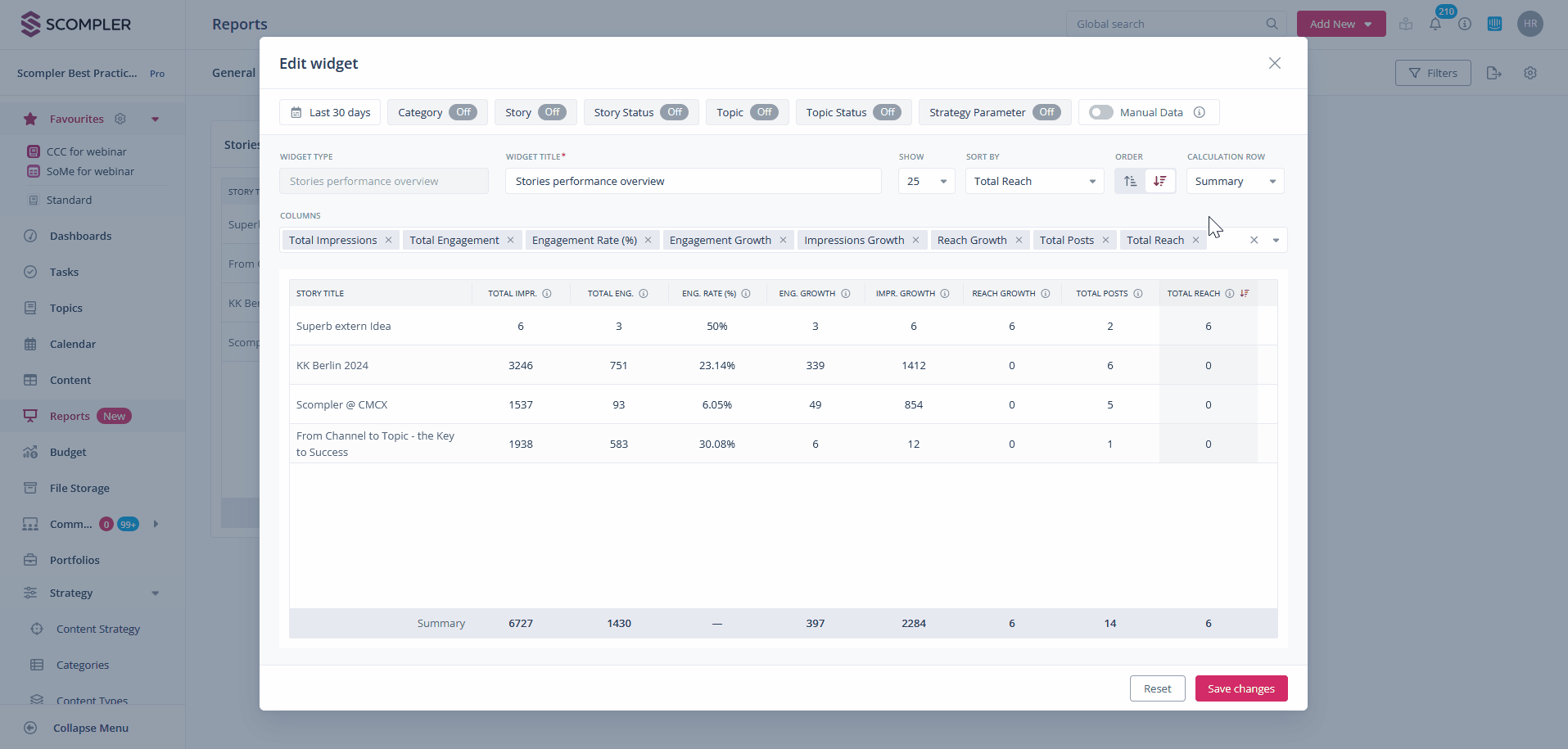1568x749 pixels.
Task: Toggle the Manual Data switch
Action: [1100, 112]
